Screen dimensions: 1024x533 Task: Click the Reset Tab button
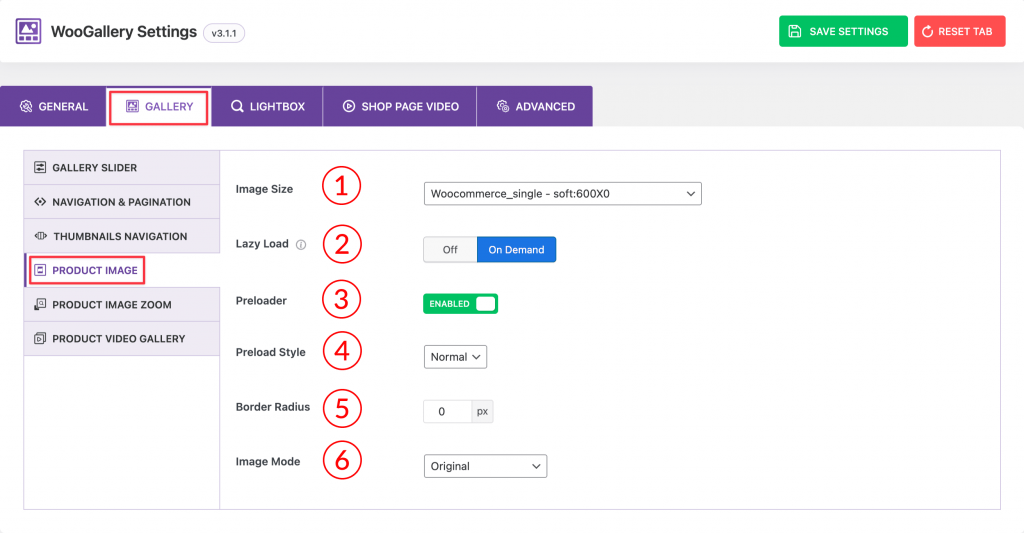click(959, 31)
